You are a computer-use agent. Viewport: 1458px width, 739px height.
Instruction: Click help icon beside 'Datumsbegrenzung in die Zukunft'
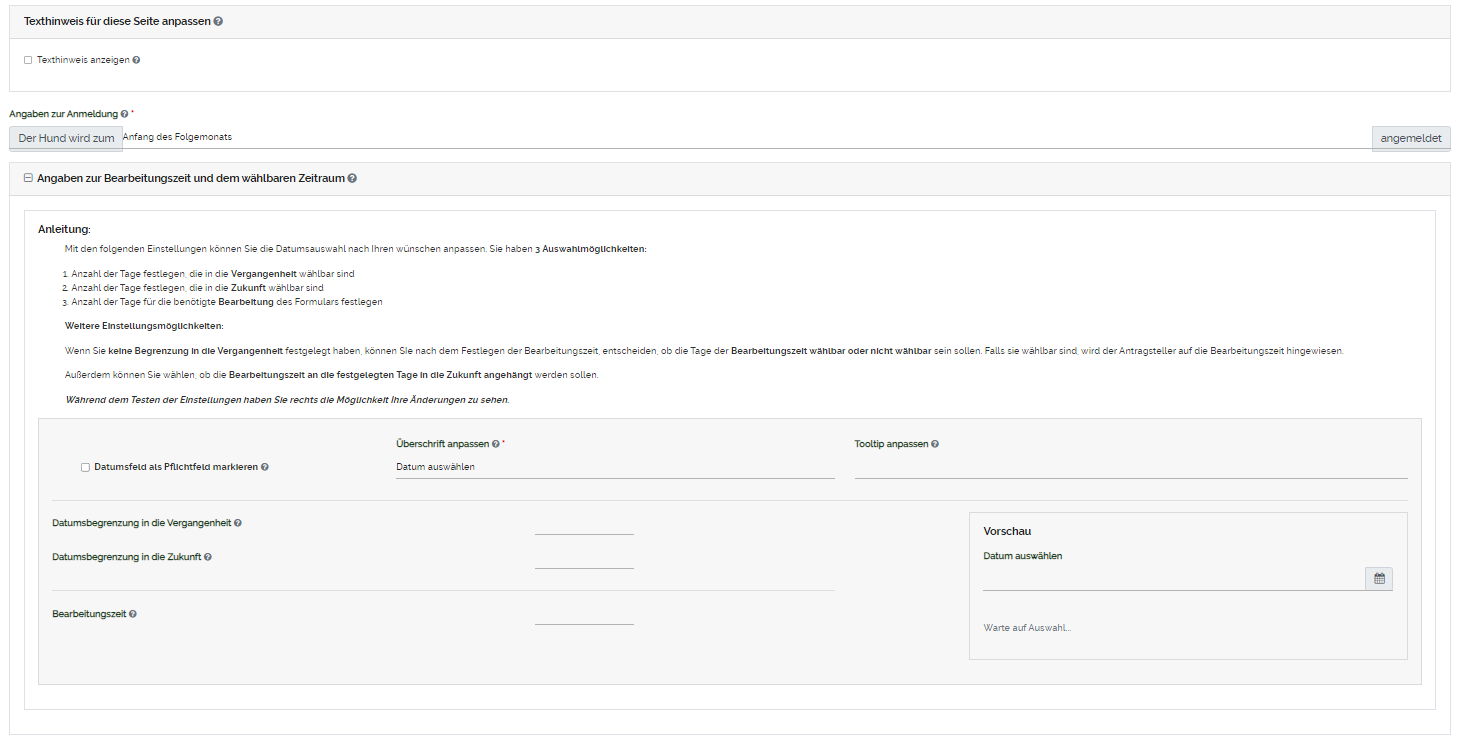pyautogui.click(x=208, y=557)
